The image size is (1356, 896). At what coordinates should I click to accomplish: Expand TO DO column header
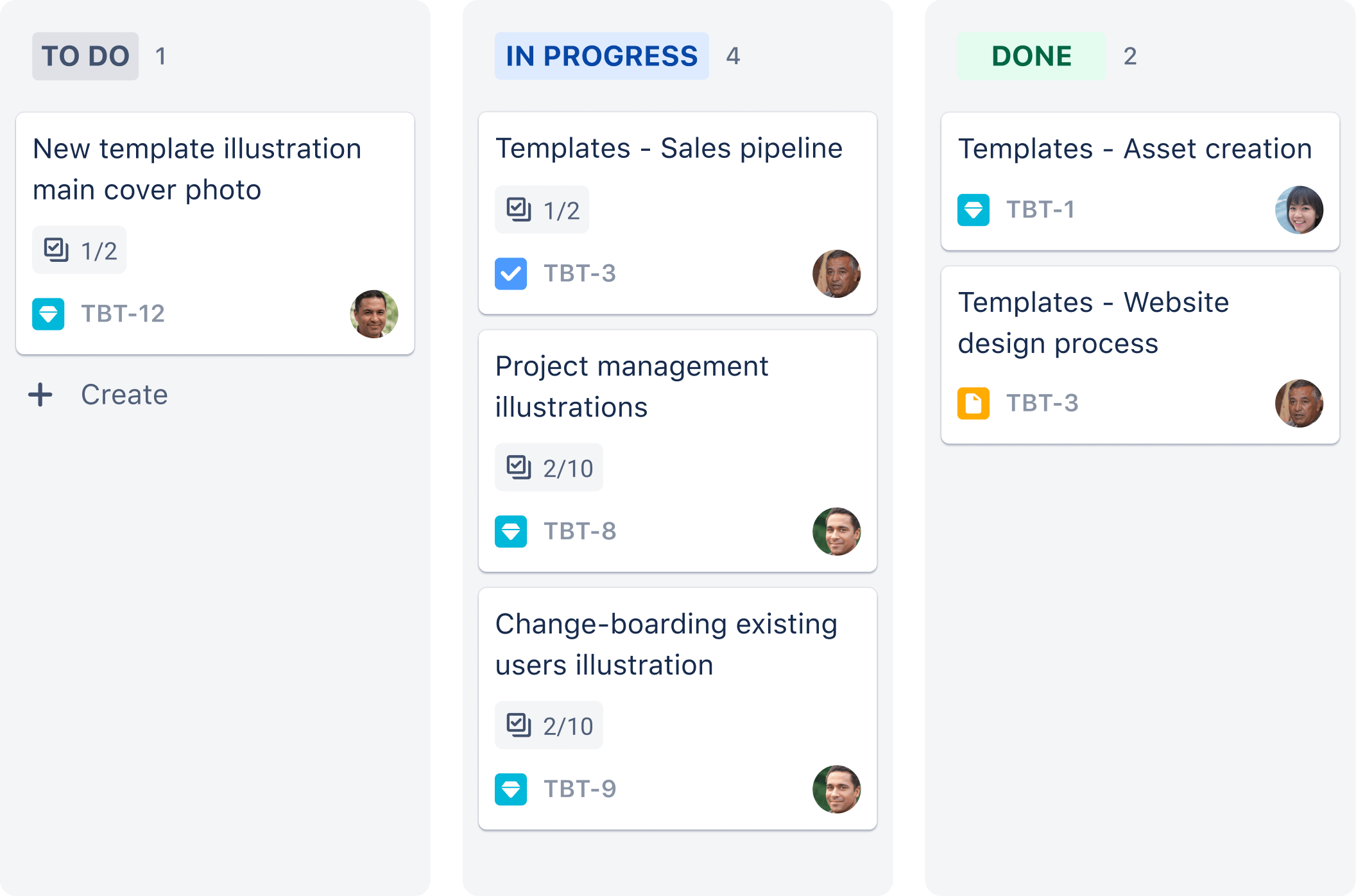84,56
